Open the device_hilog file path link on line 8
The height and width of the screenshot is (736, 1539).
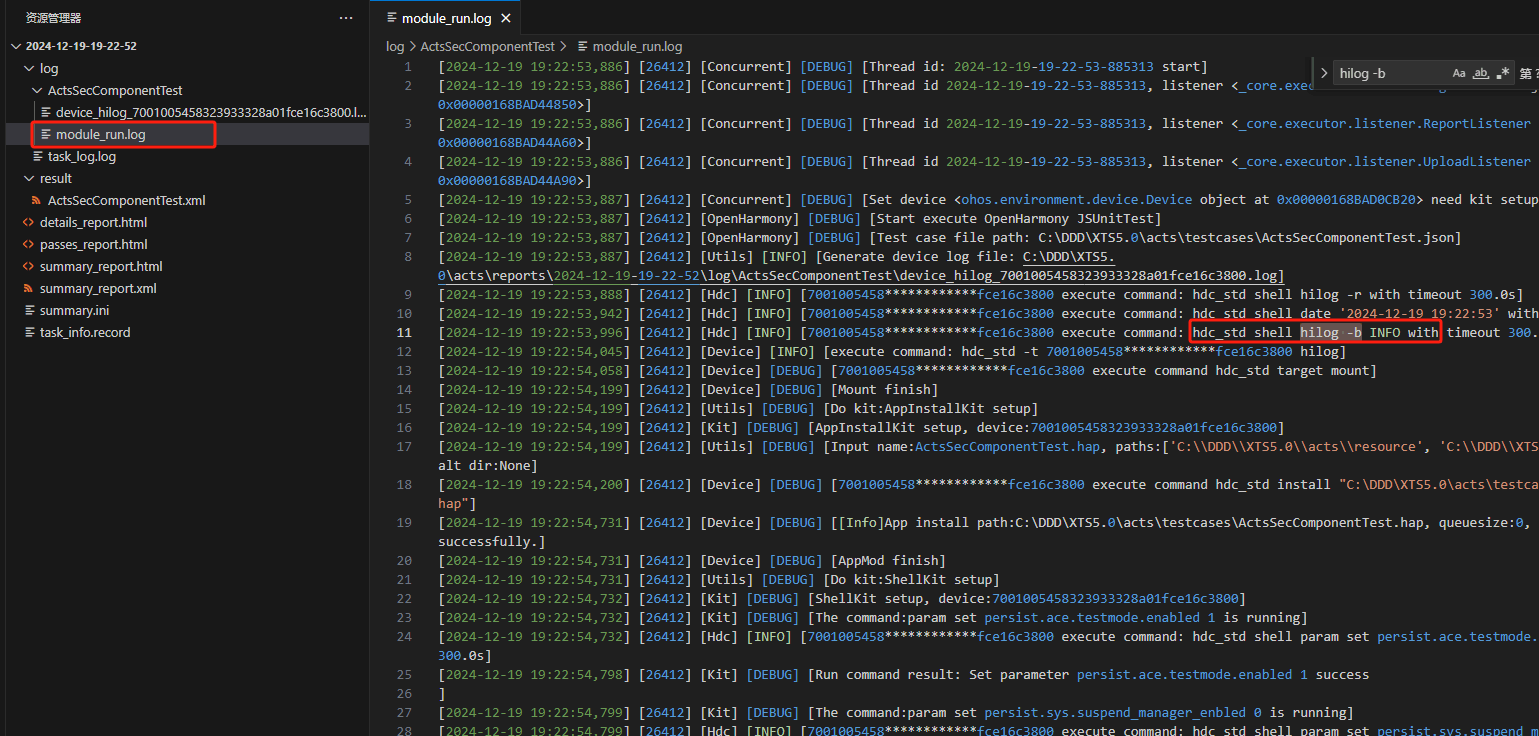pos(860,266)
